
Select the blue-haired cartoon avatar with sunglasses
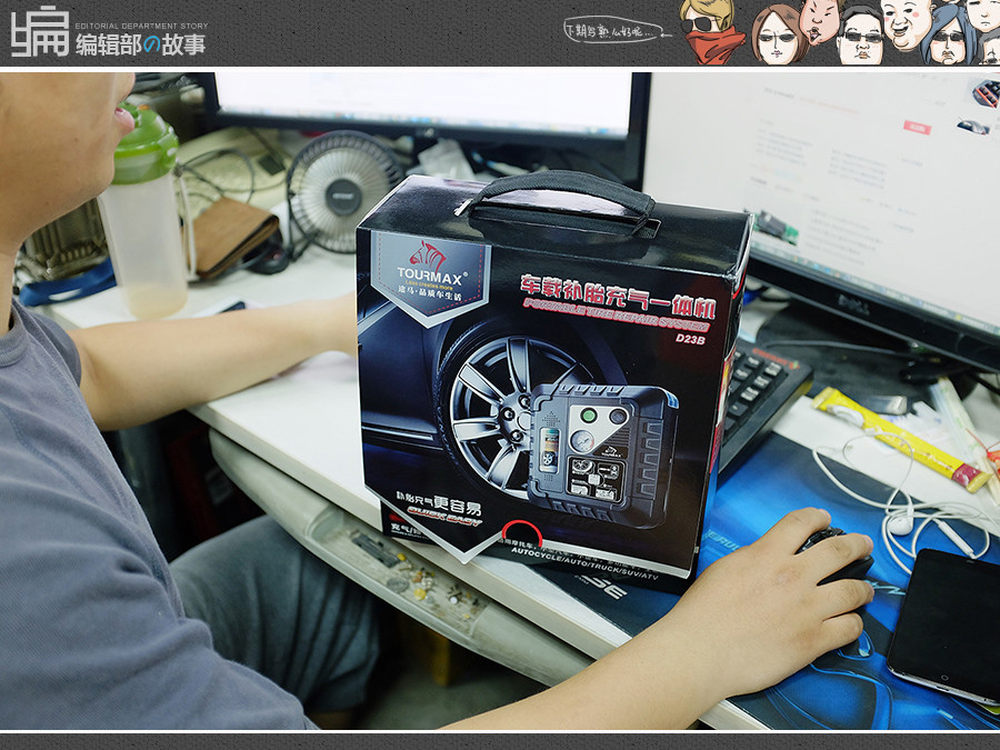[948, 37]
